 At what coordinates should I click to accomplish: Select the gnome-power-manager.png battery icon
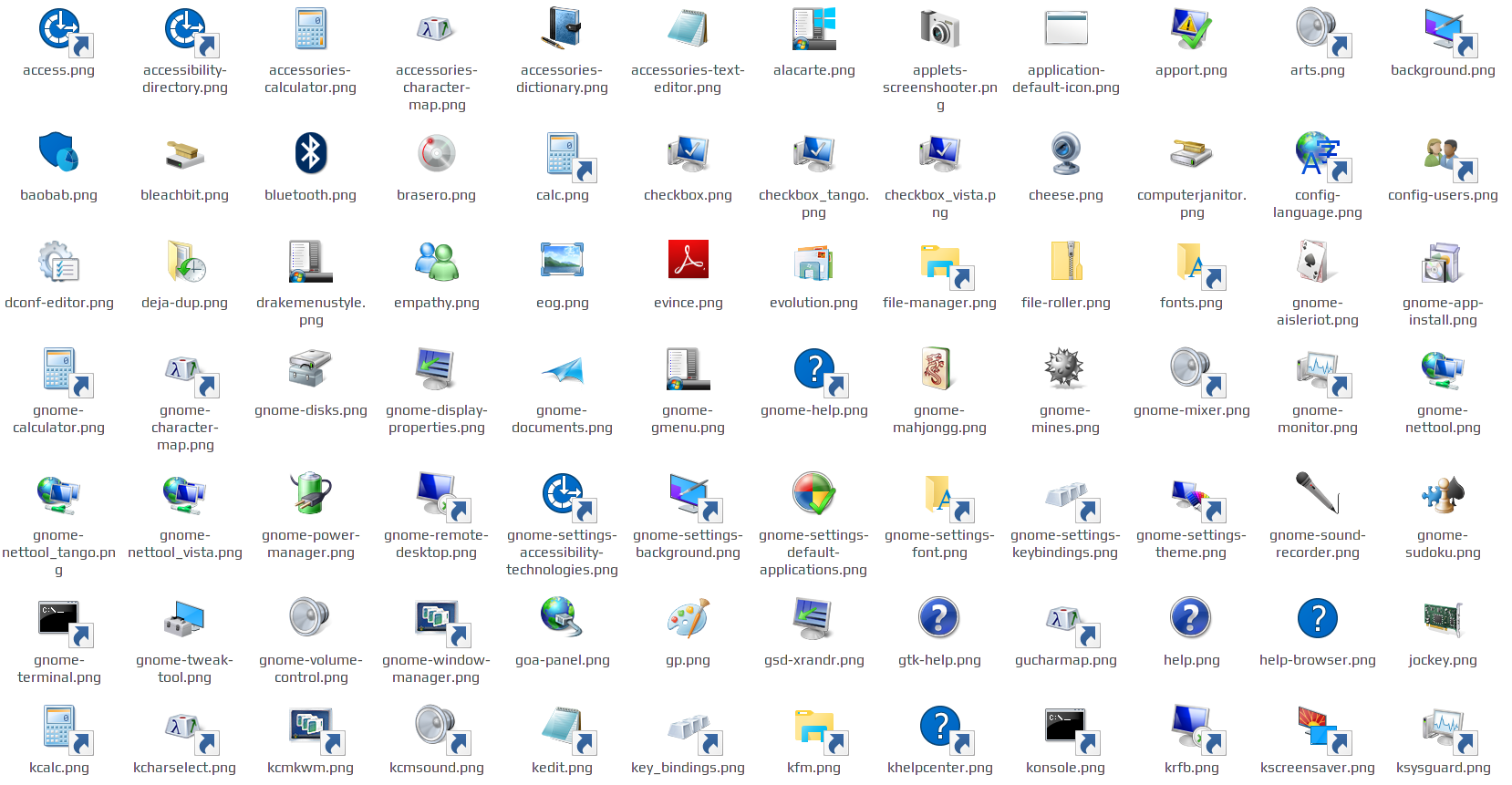pos(311,493)
